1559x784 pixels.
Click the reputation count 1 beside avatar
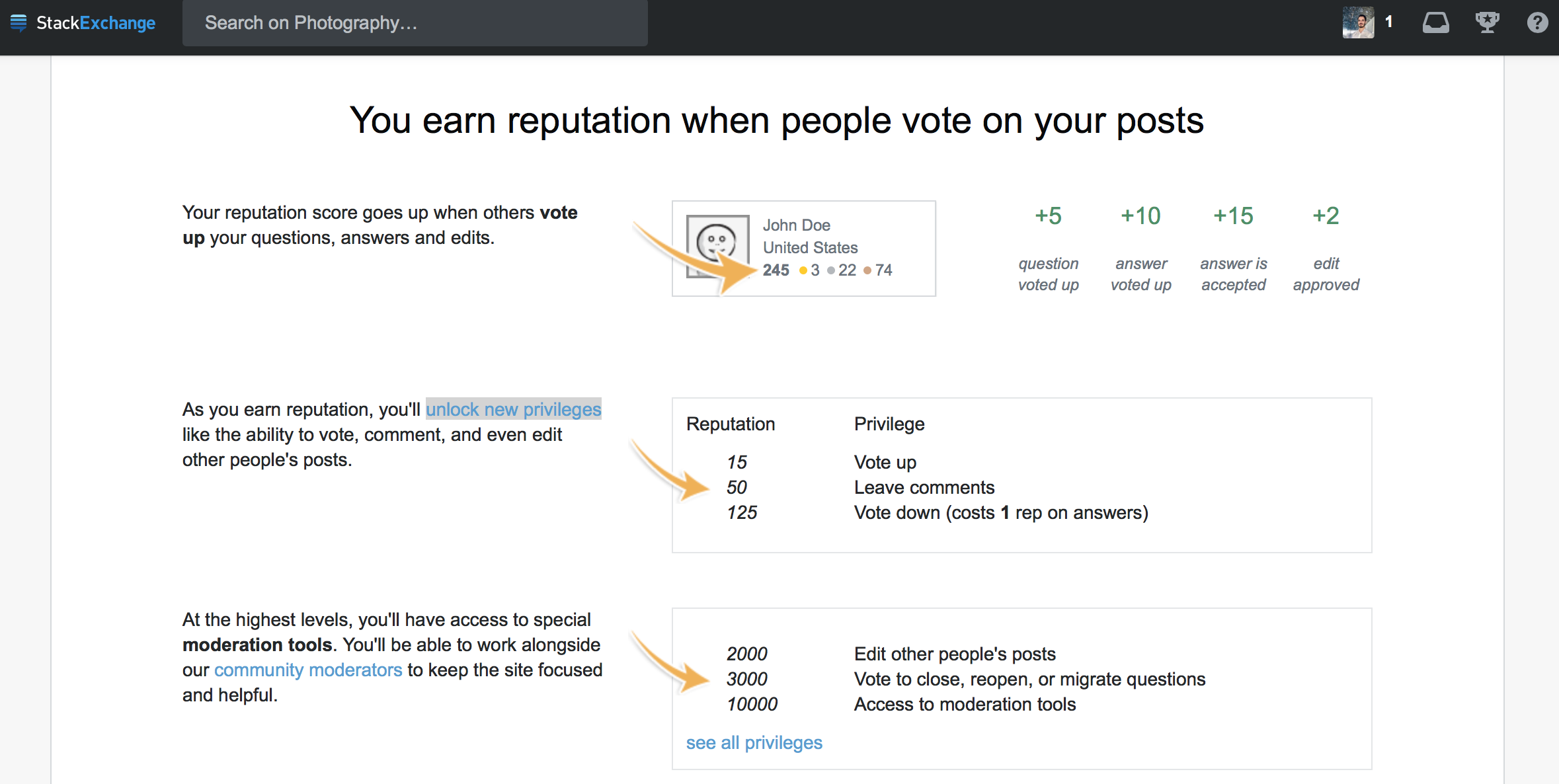tap(1388, 22)
